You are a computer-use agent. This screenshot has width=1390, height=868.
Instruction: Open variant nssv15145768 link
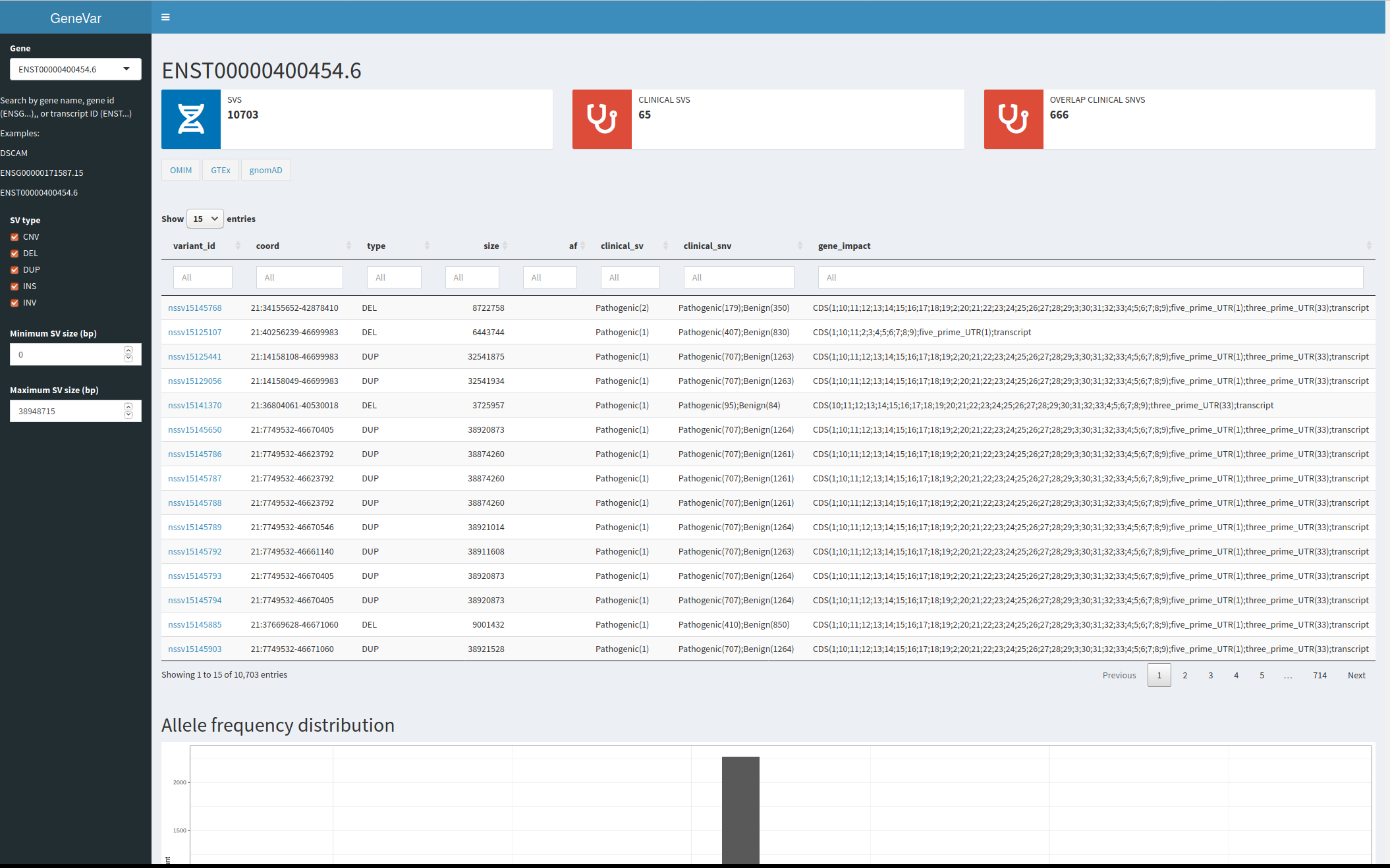(194, 308)
